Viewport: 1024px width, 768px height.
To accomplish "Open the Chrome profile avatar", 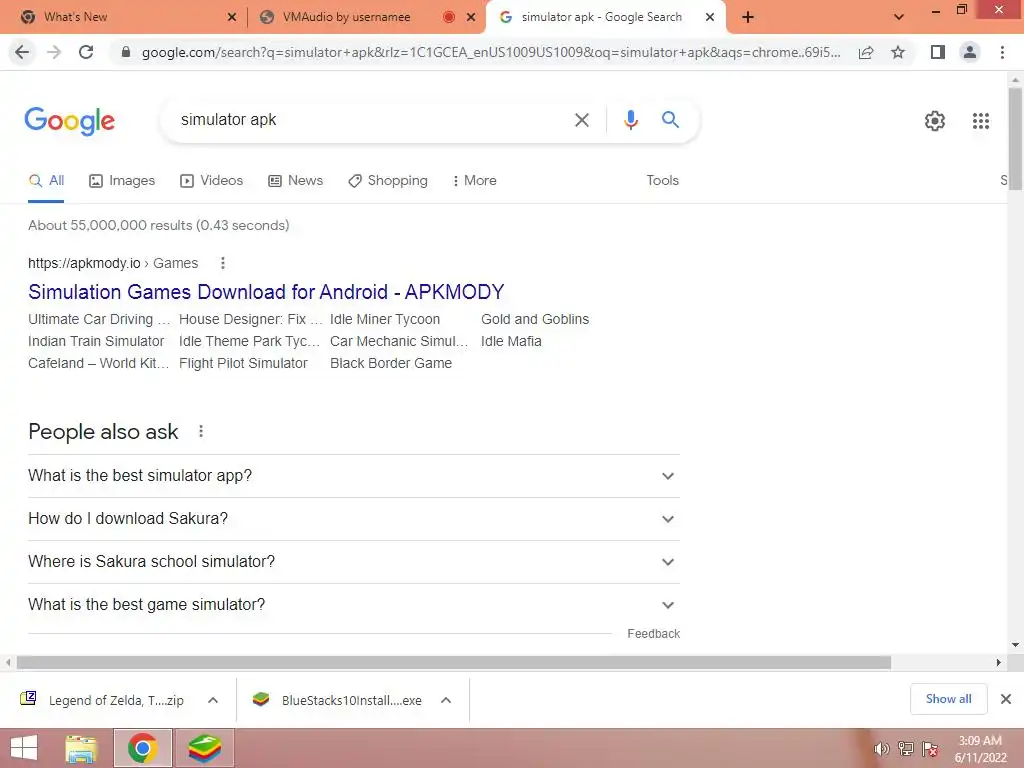I will click(x=970, y=52).
